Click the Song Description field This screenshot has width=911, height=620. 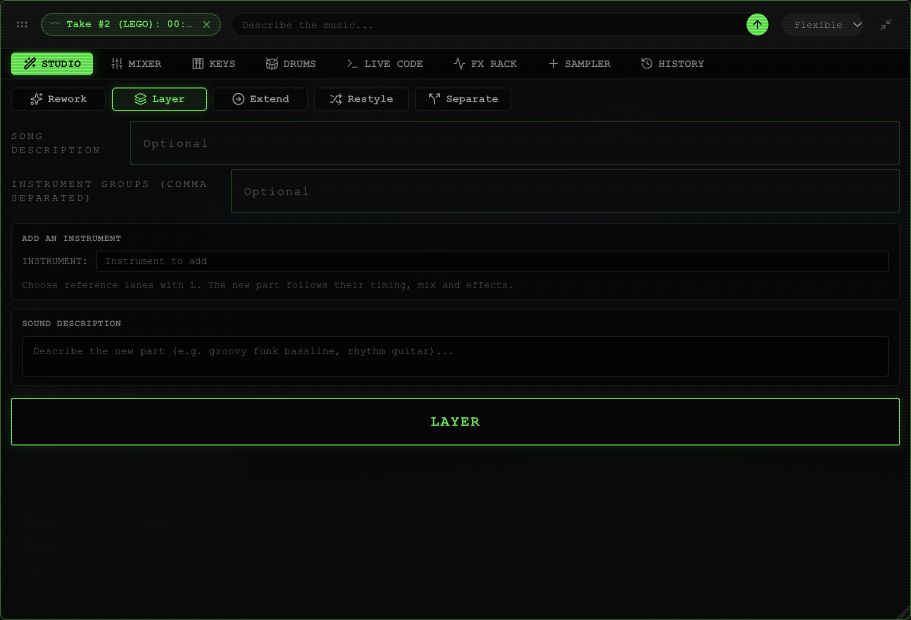point(515,143)
